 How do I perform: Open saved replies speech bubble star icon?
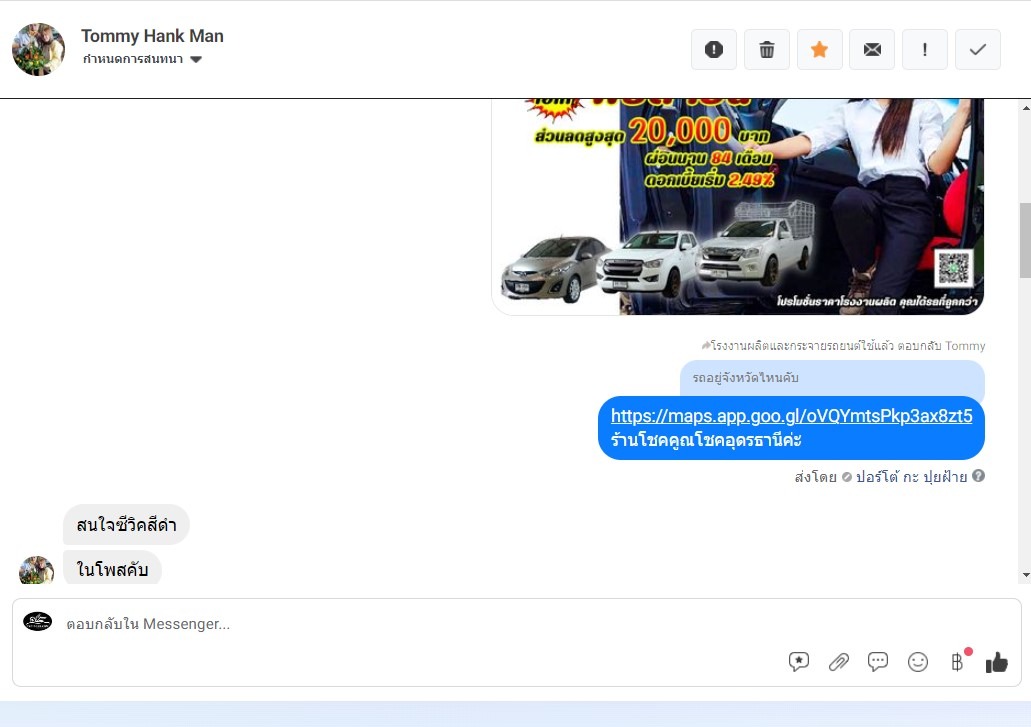(x=798, y=661)
